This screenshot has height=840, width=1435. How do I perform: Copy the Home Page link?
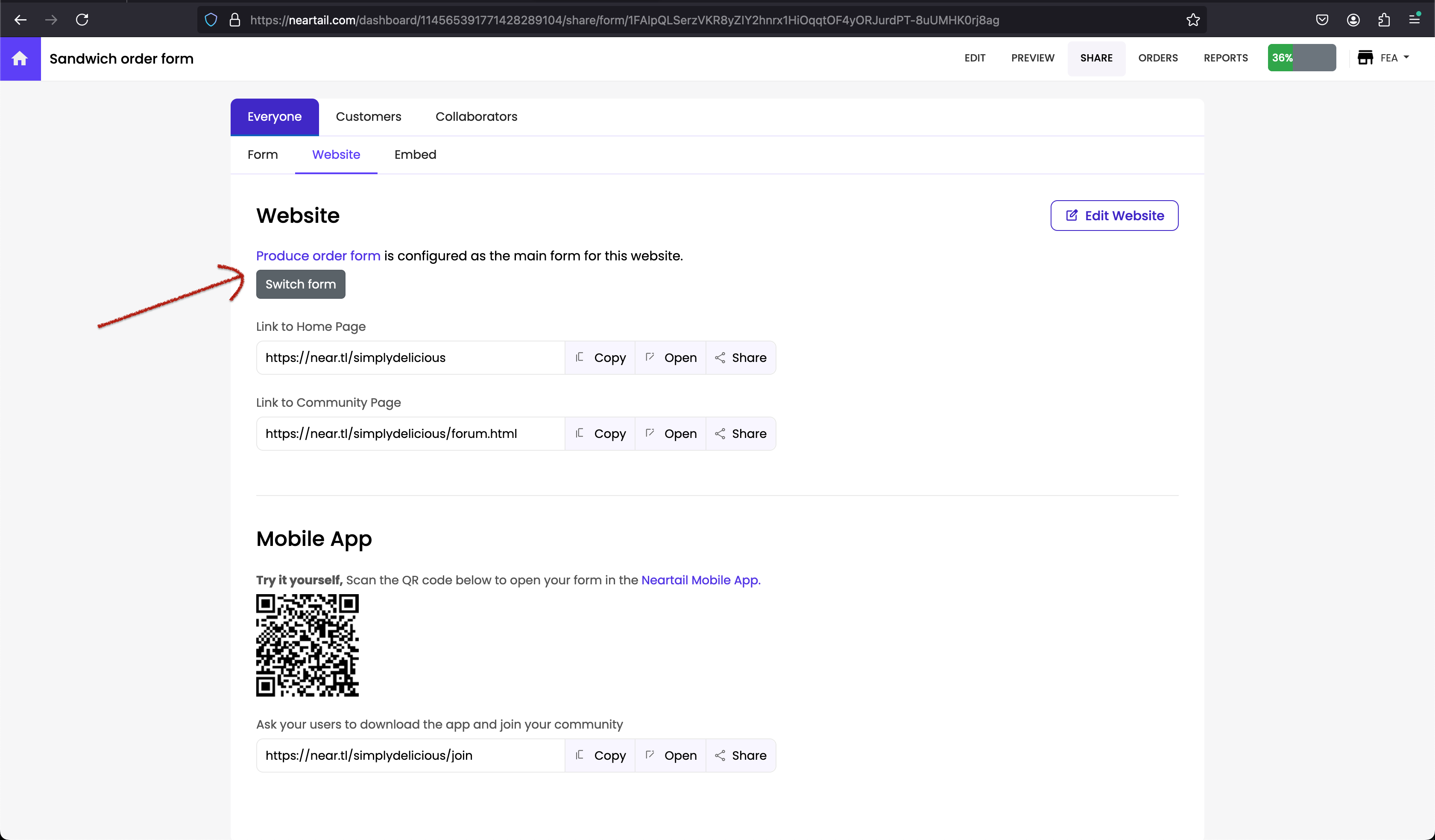pos(600,358)
